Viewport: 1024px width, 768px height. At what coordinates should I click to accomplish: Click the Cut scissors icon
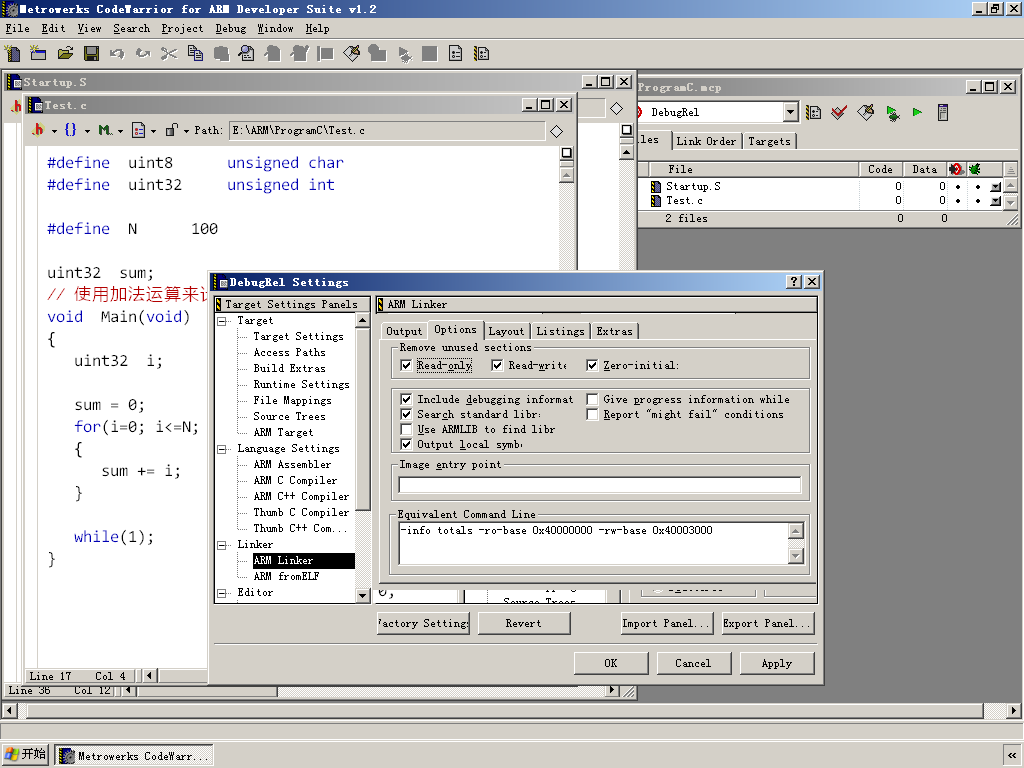tap(169, 54)
